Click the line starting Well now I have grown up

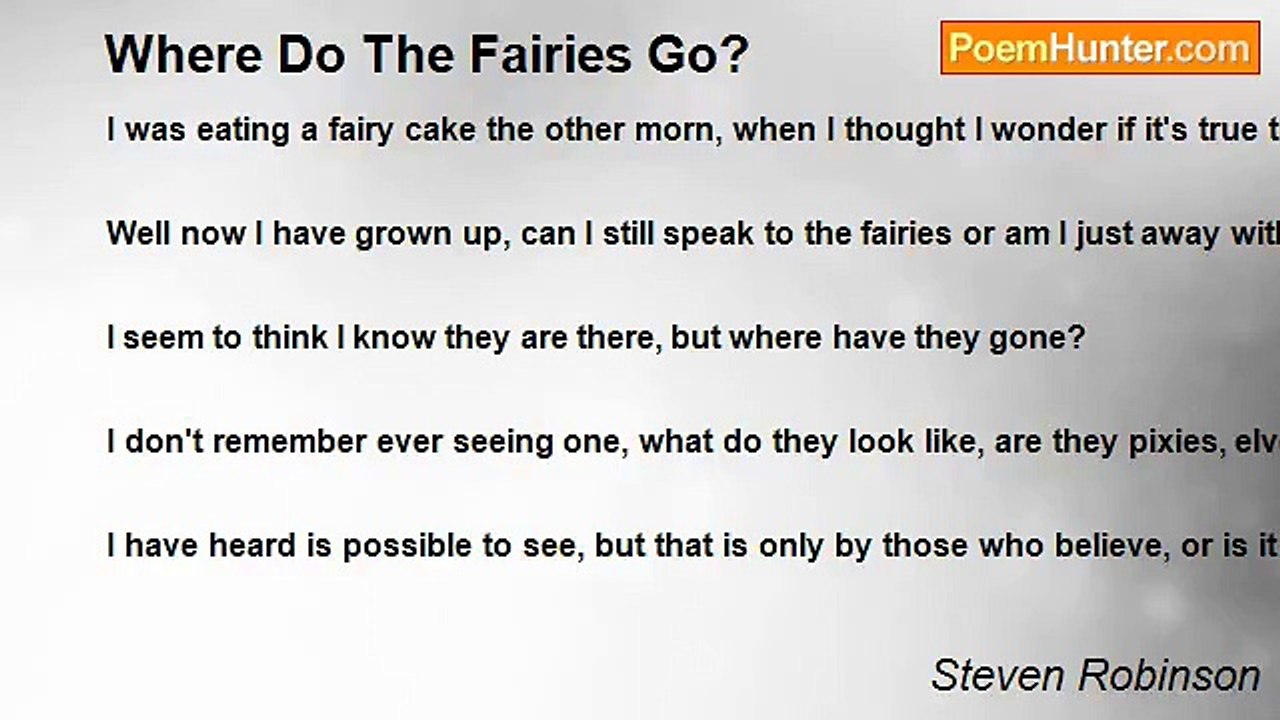pos(693,234)
